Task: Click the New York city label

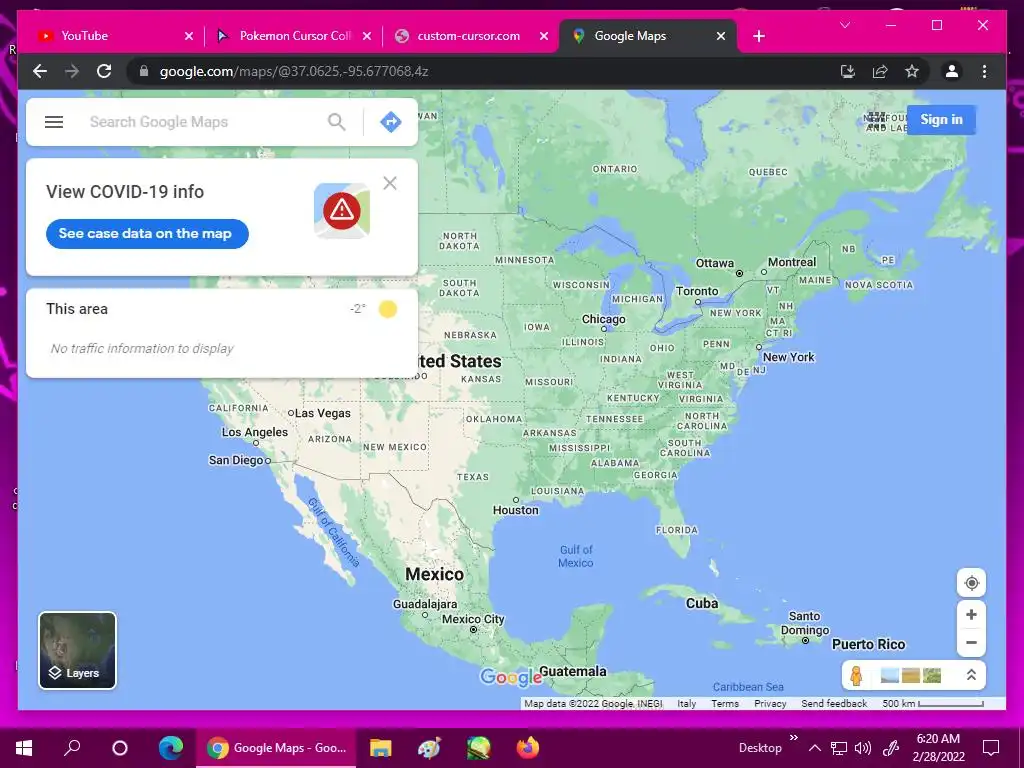Action: click(788, 357)
